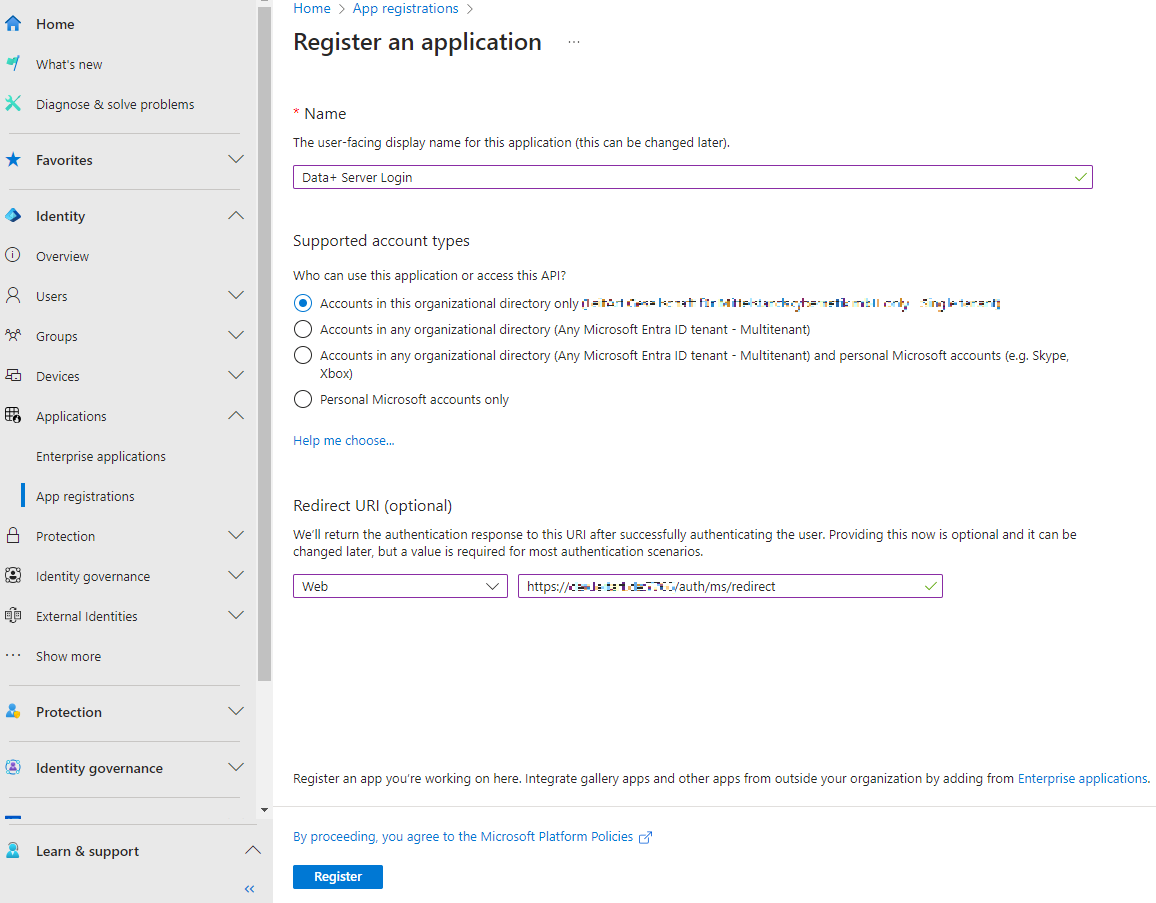Go to What's new menu item
1156x903 pixels.
pos(69,64)
